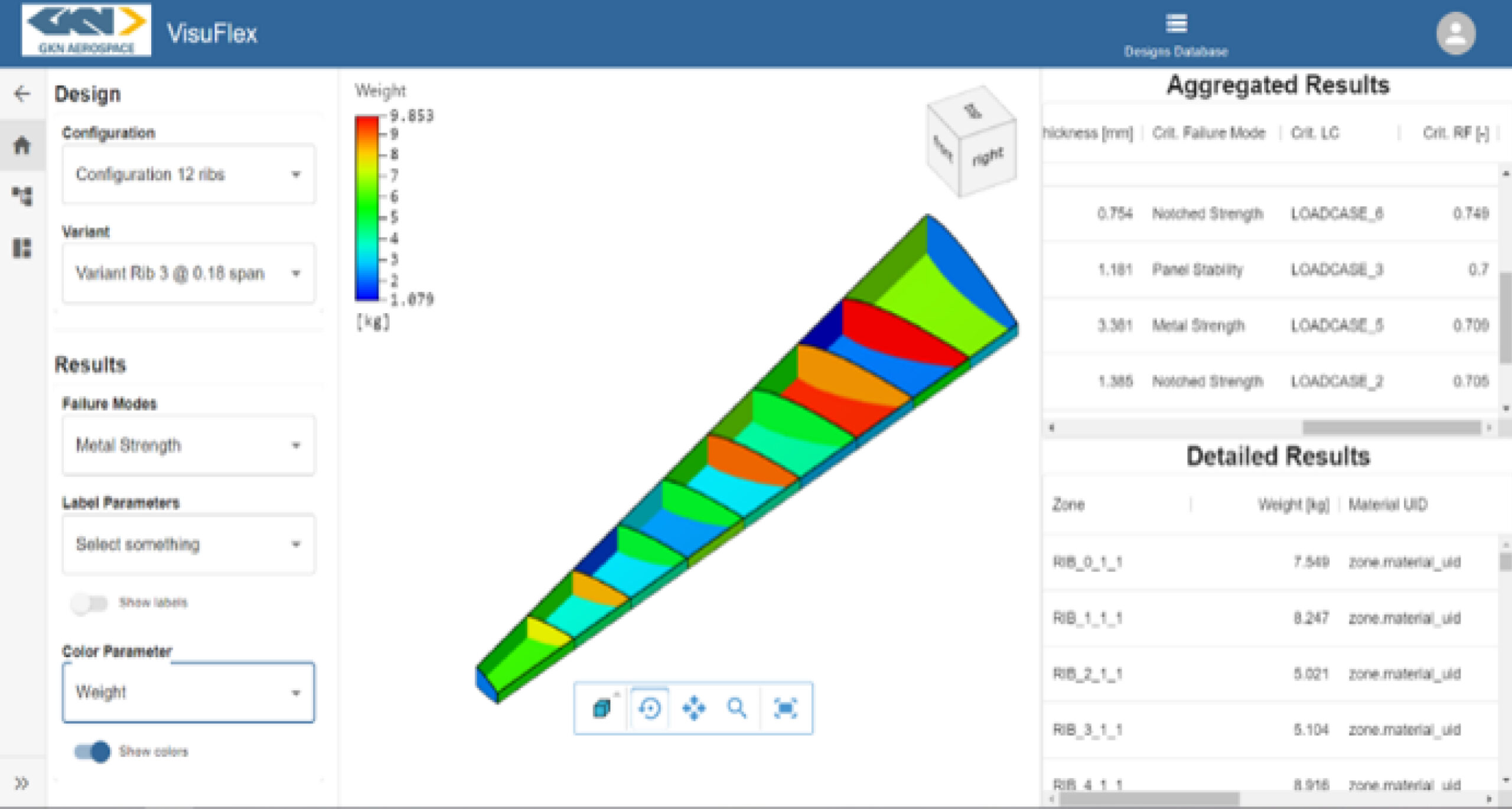Select the pan move tool
The height and width of the screenshot is (809, 1512).
pos(693,707)
